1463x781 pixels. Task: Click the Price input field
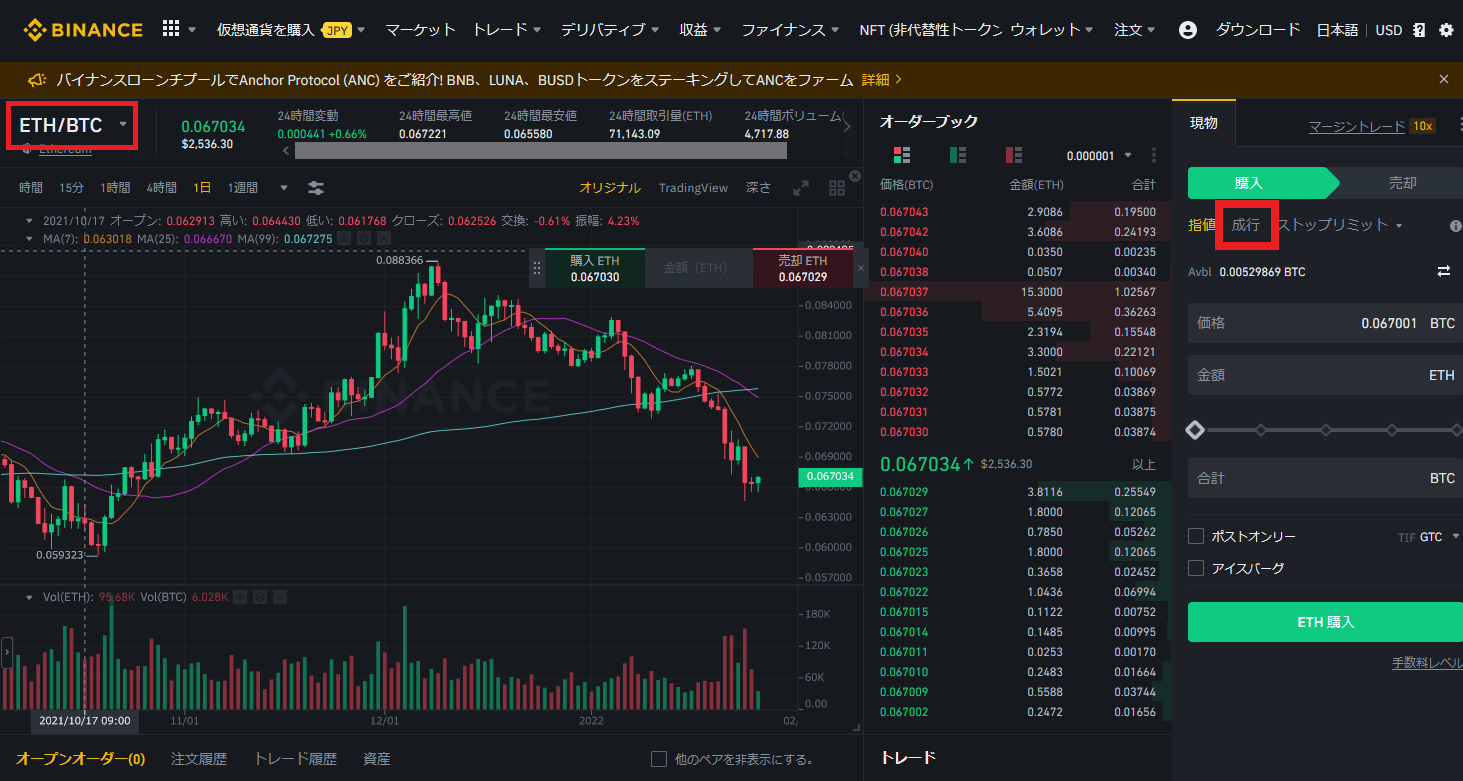[1325, 323]
